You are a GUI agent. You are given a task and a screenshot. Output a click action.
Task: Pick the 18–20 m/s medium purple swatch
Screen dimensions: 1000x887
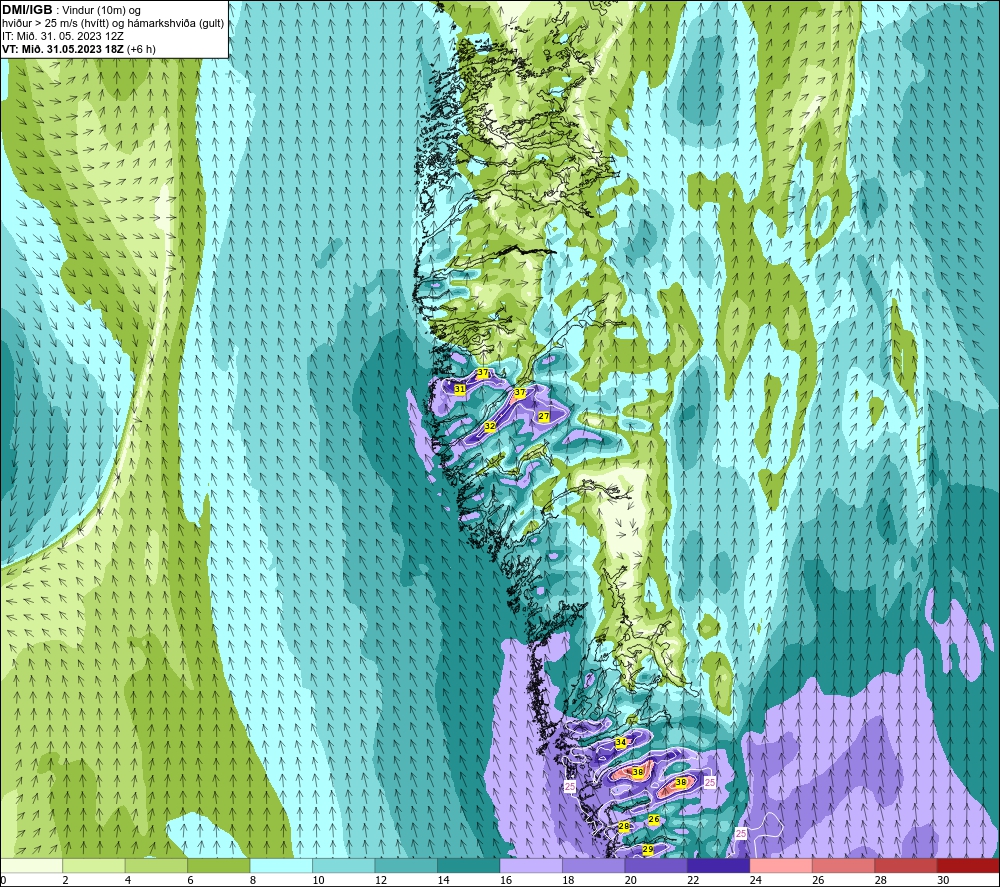pos(594,865)
